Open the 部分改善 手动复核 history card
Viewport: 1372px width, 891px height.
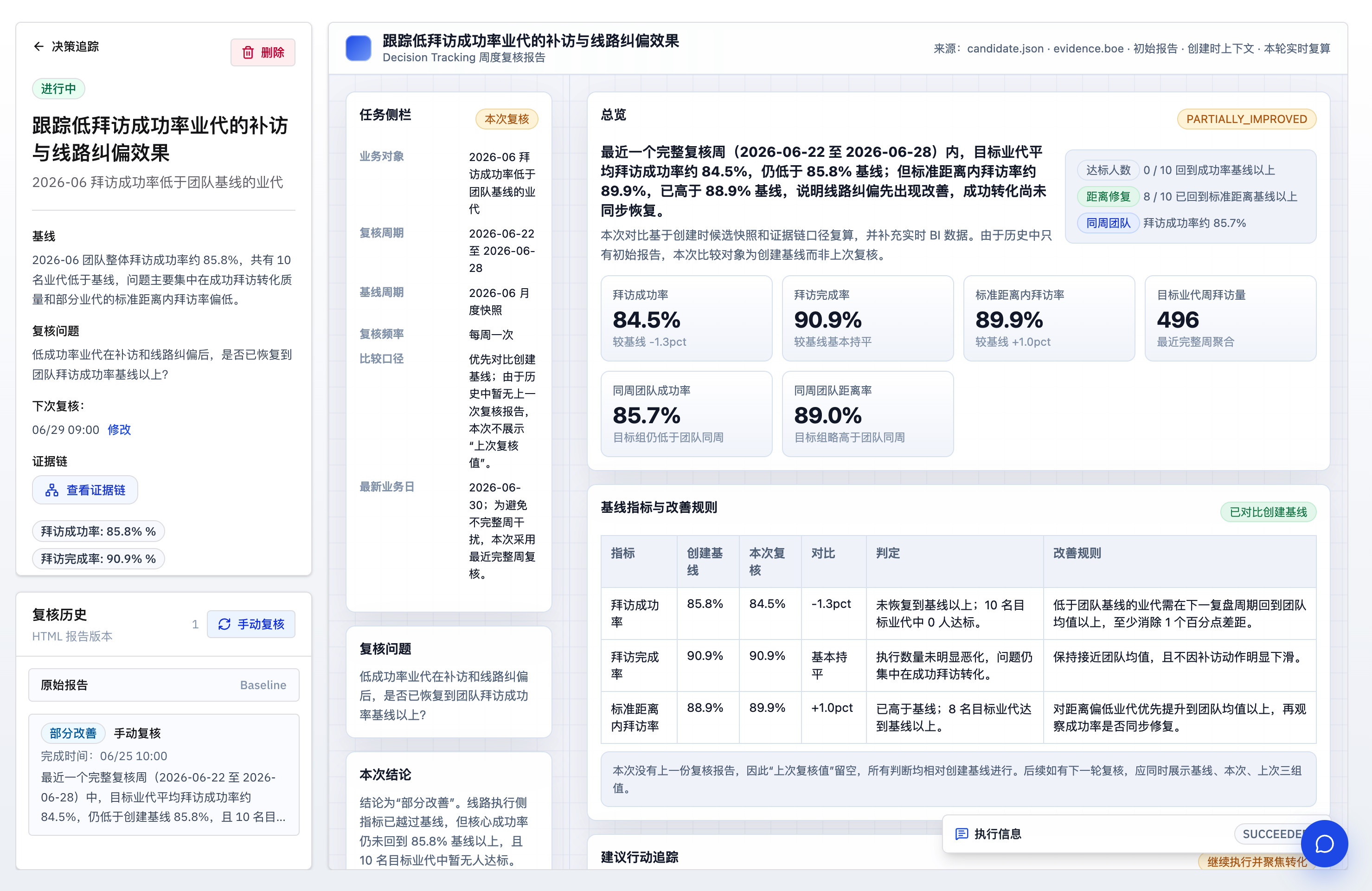click(164, 775)
